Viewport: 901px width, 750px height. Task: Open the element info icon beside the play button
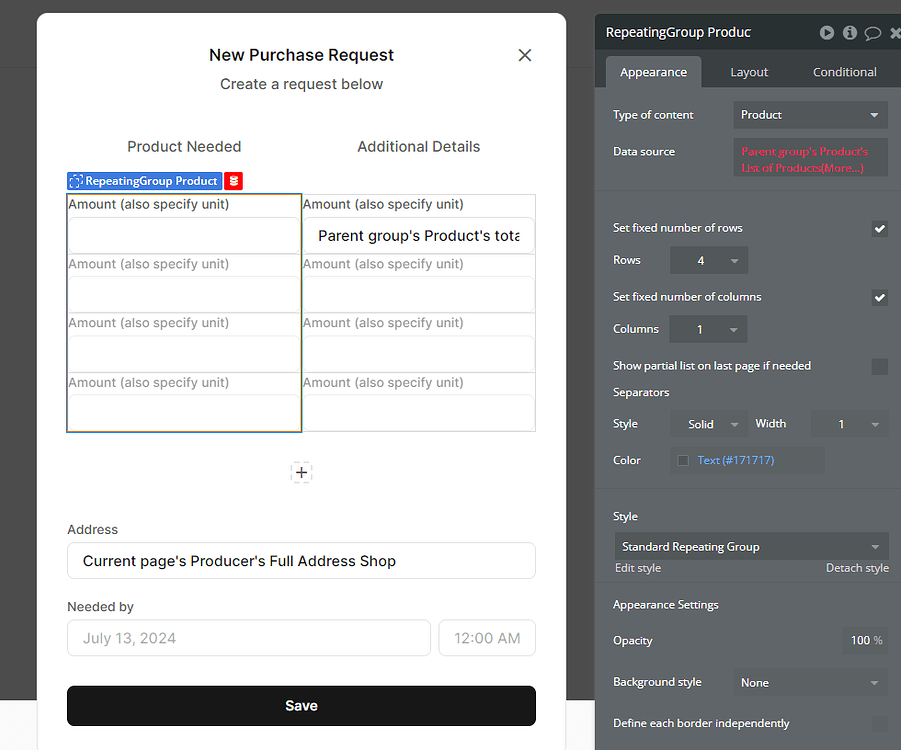tap(849, 32)
